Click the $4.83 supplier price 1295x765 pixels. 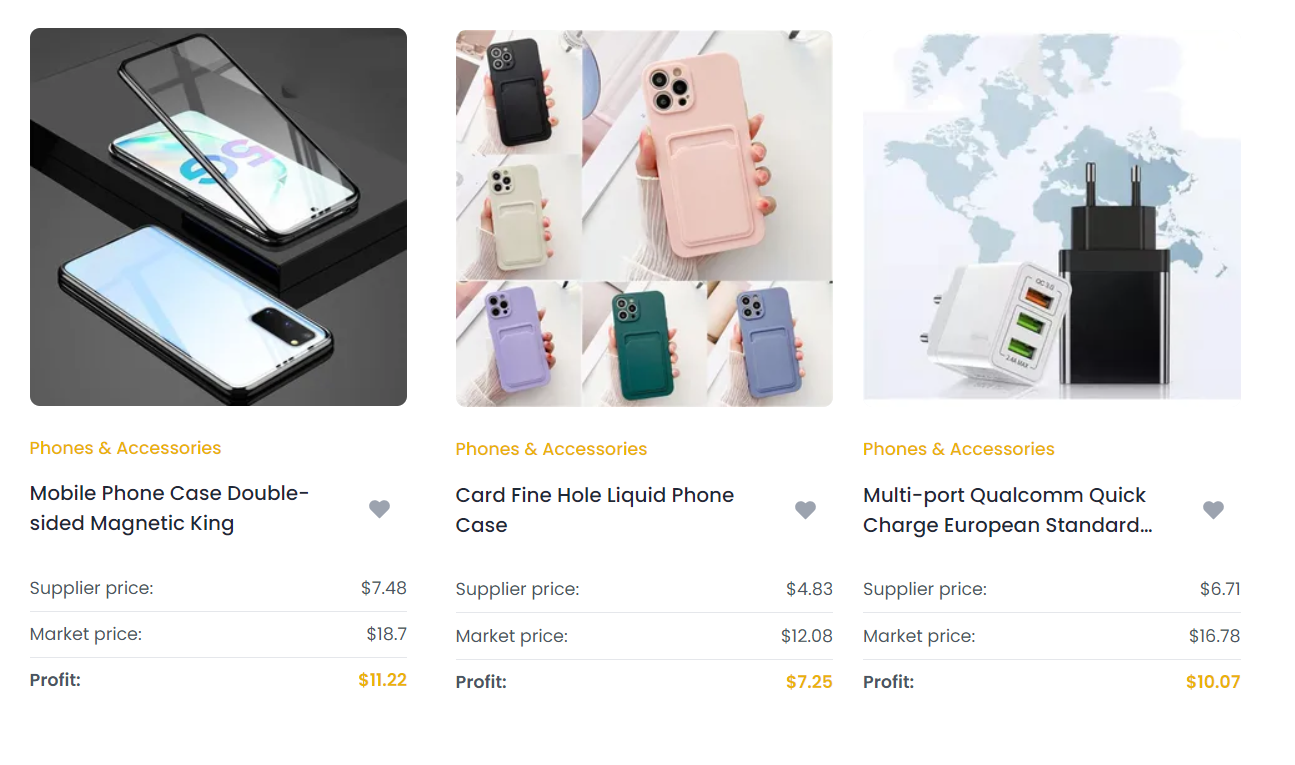[x=809, y=589]
